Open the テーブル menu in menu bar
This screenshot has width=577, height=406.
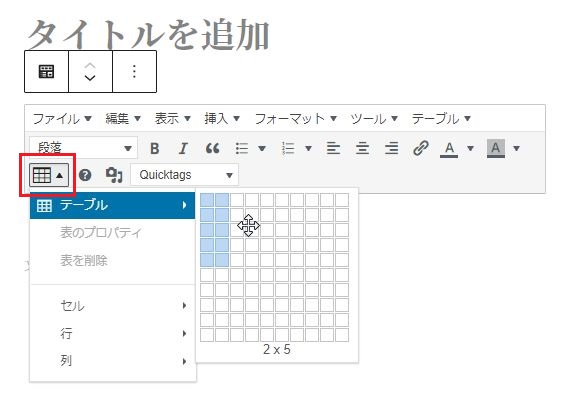441,119
